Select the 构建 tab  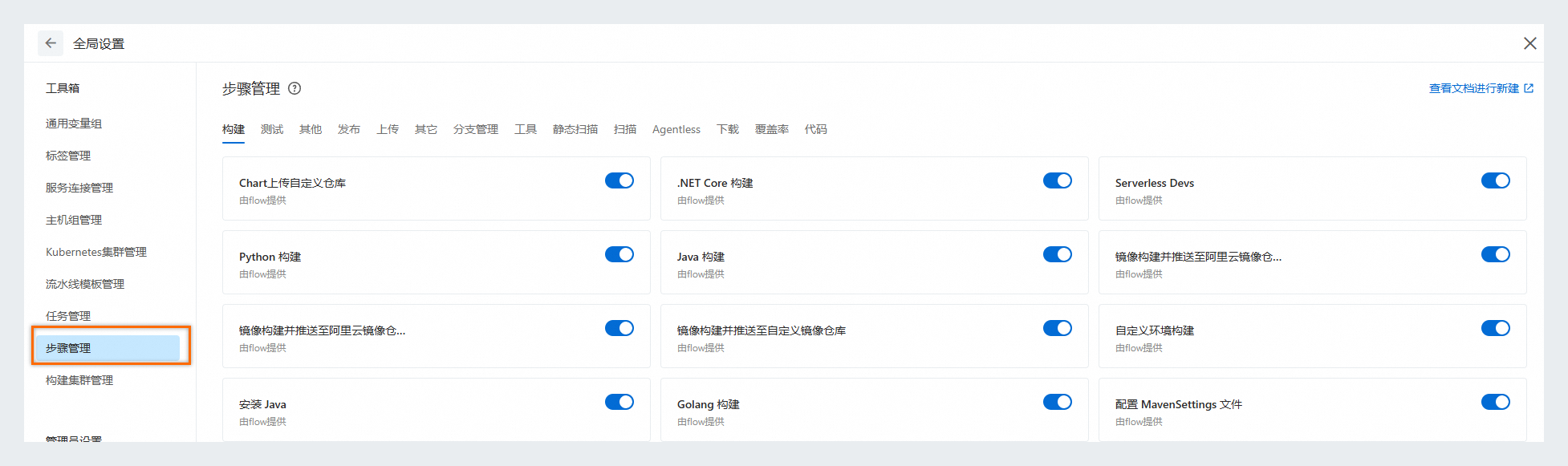(x=234, y=129)
